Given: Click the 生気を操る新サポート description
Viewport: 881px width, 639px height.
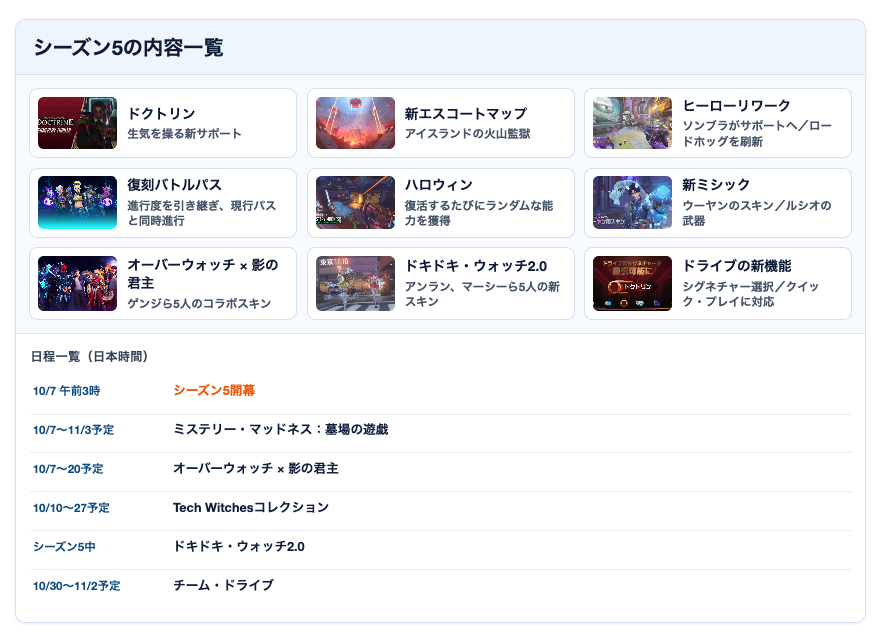Looking at the screenshot, I should coord(184,134).
